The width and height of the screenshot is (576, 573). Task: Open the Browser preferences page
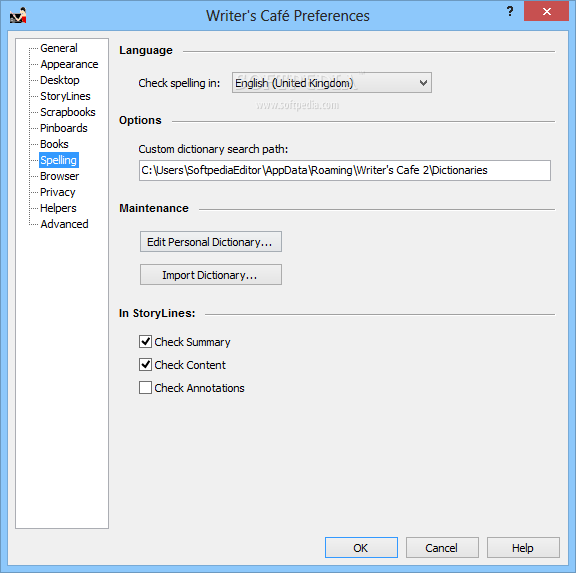pyautogui.click(x=60, y=176)
